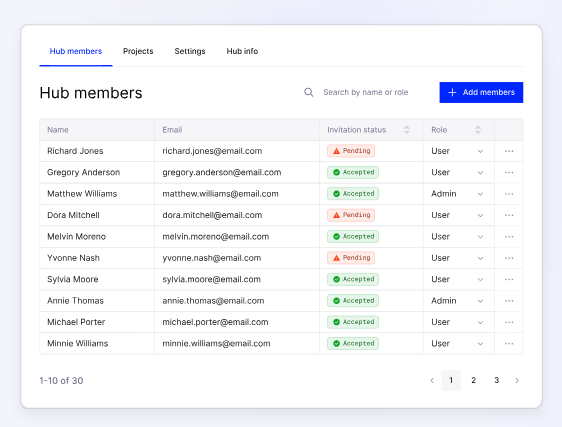Click email matthew.williams@email.com
The height and width of the screenshot is (427, 562).
220,194
